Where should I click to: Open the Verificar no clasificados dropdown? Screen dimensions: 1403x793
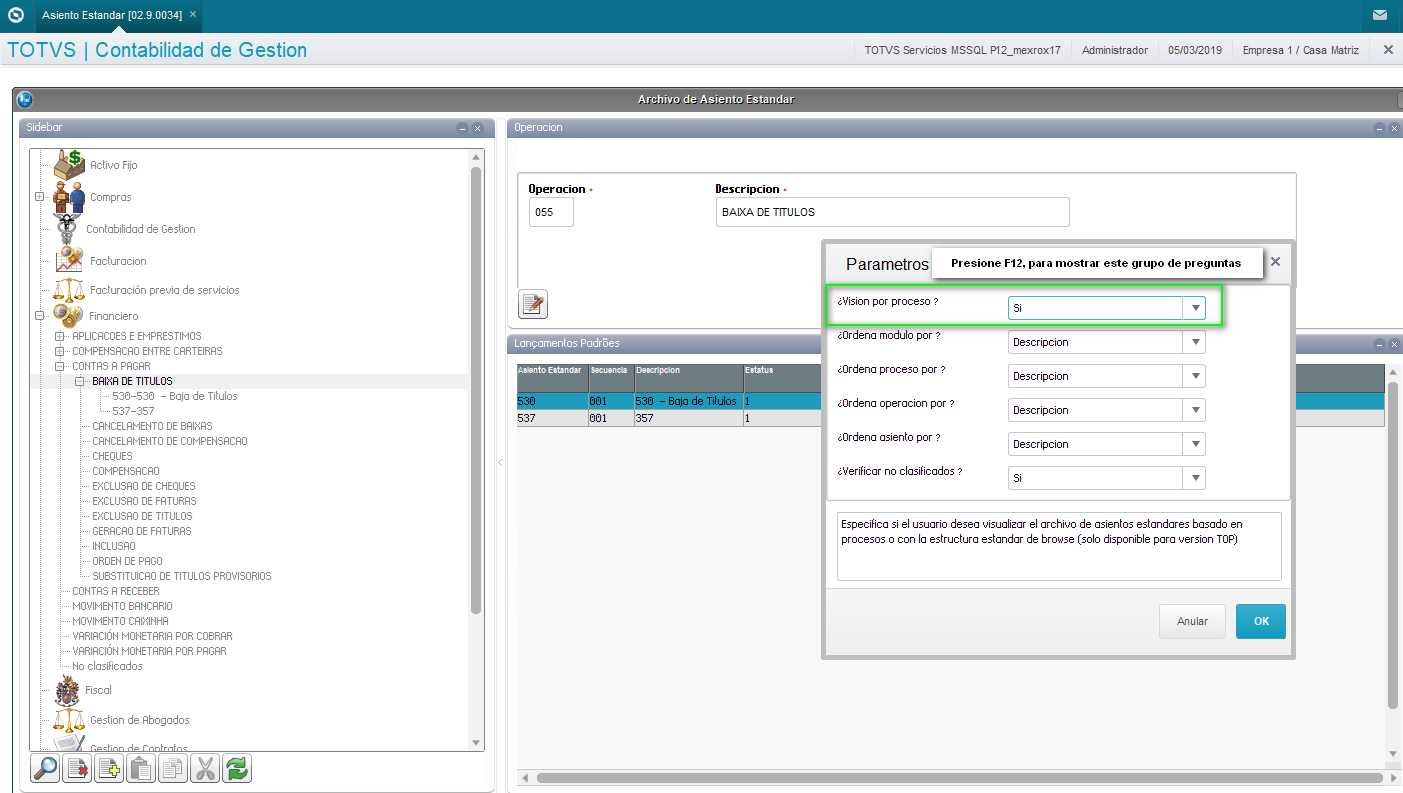click(x=1195, y=478)
